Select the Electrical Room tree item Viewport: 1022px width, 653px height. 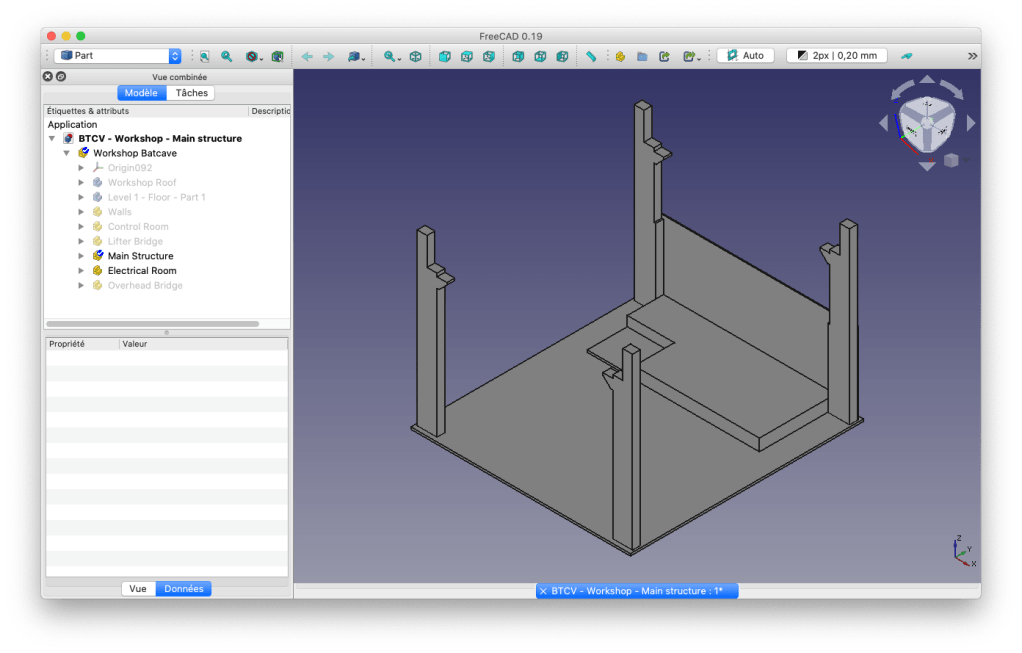pyautogui.click(x=142, y=271)
